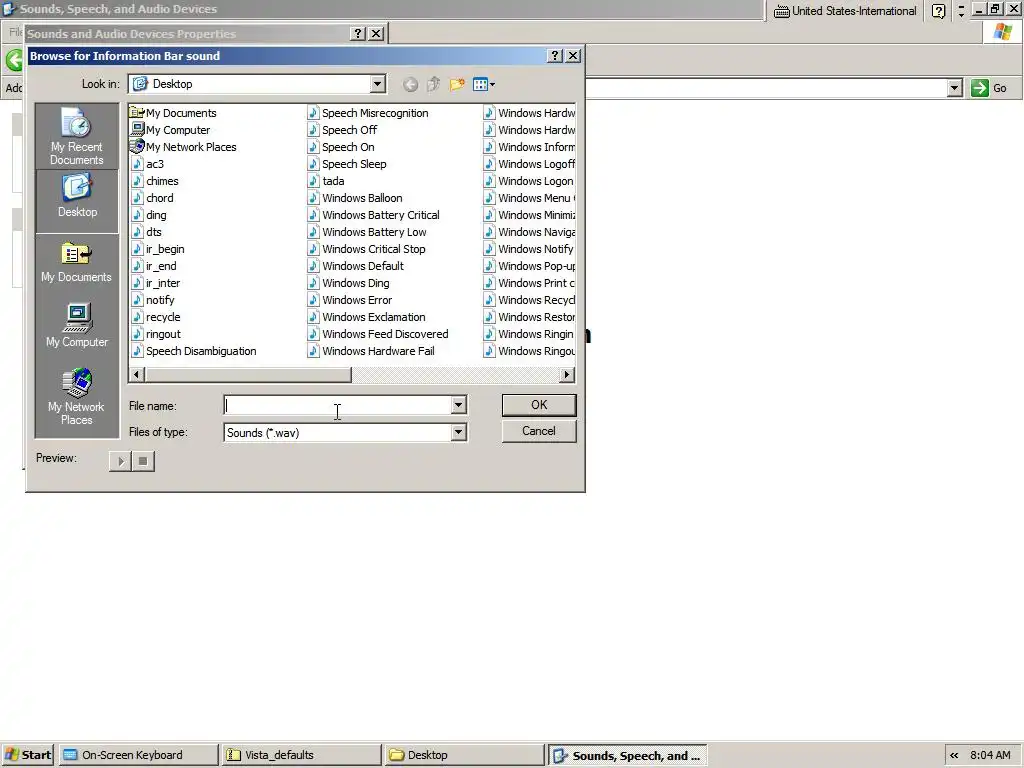
Task: Select My Network Places in file list
Action: tap(183, 147)
